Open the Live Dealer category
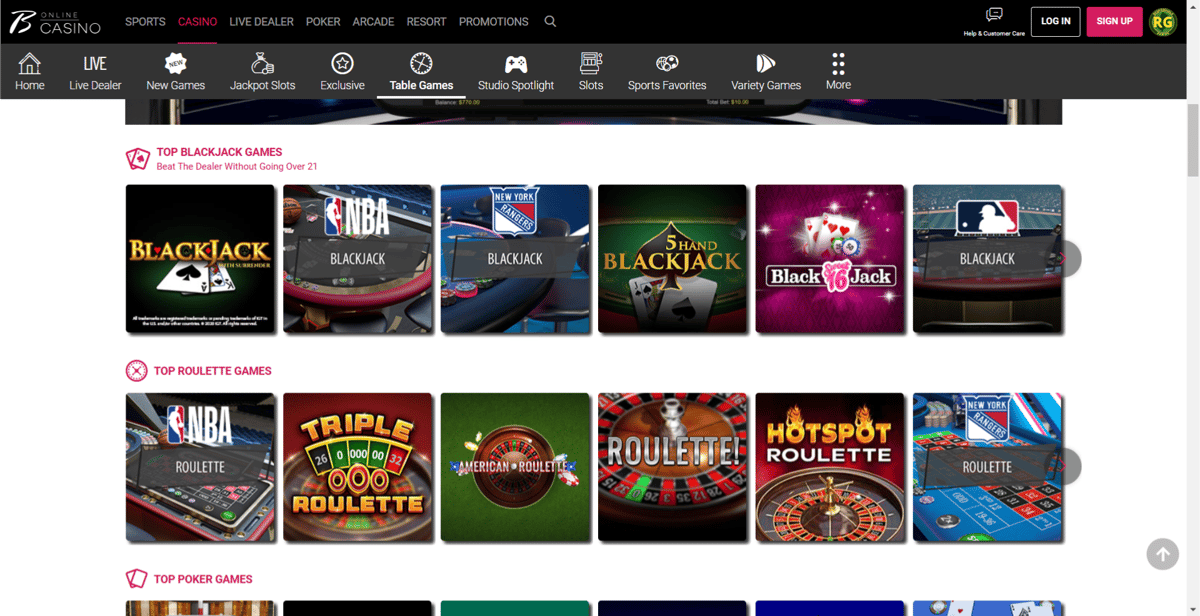 coord(95,72)
